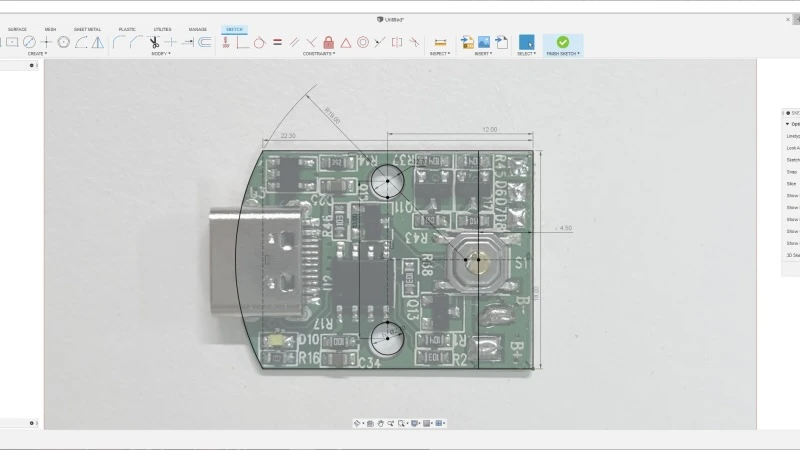Screen dimensions: 800x450
Task: Open the Constraints dropdown menu
Action: [x=319, y=53]
